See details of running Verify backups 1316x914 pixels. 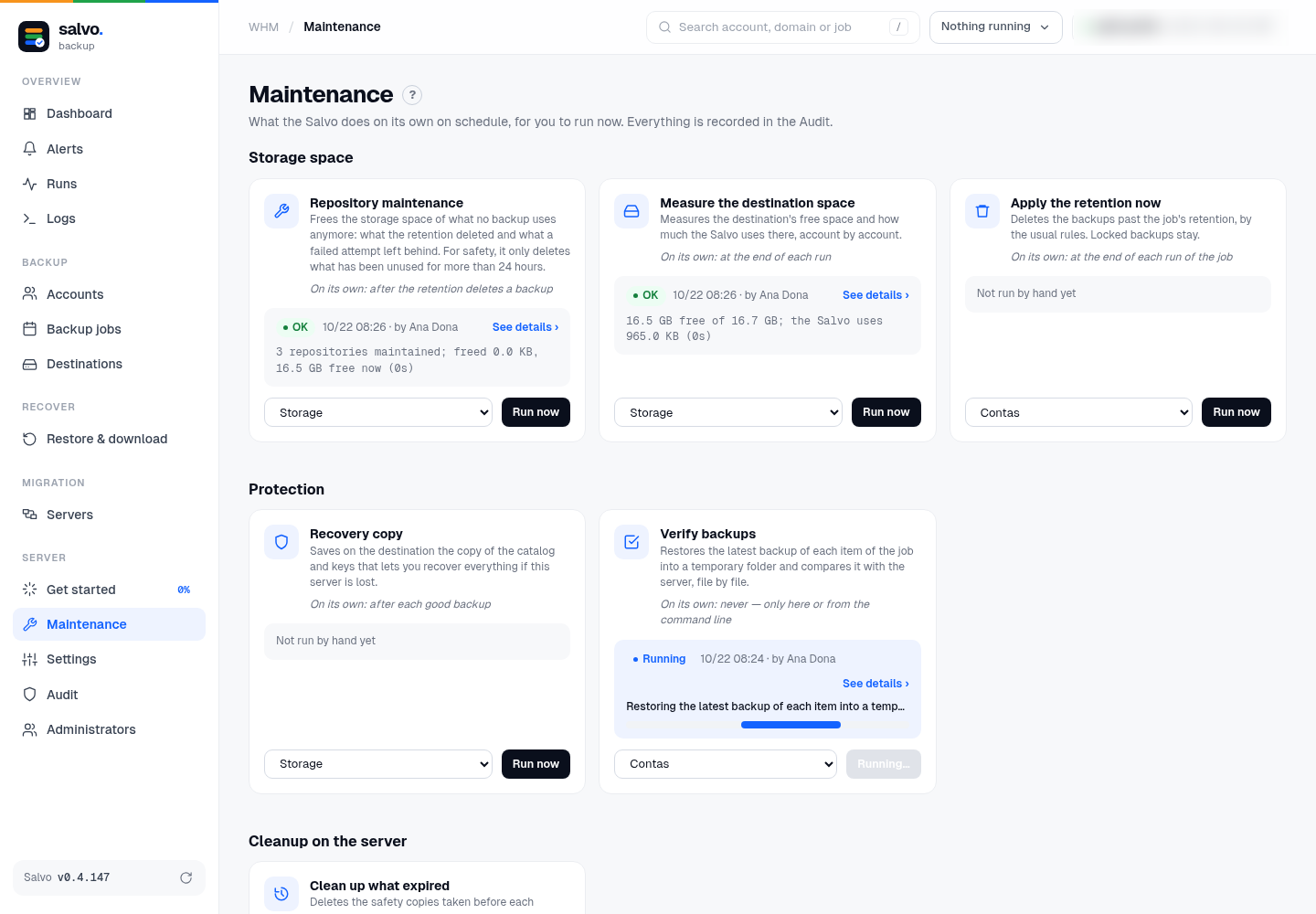coord(876,684)
